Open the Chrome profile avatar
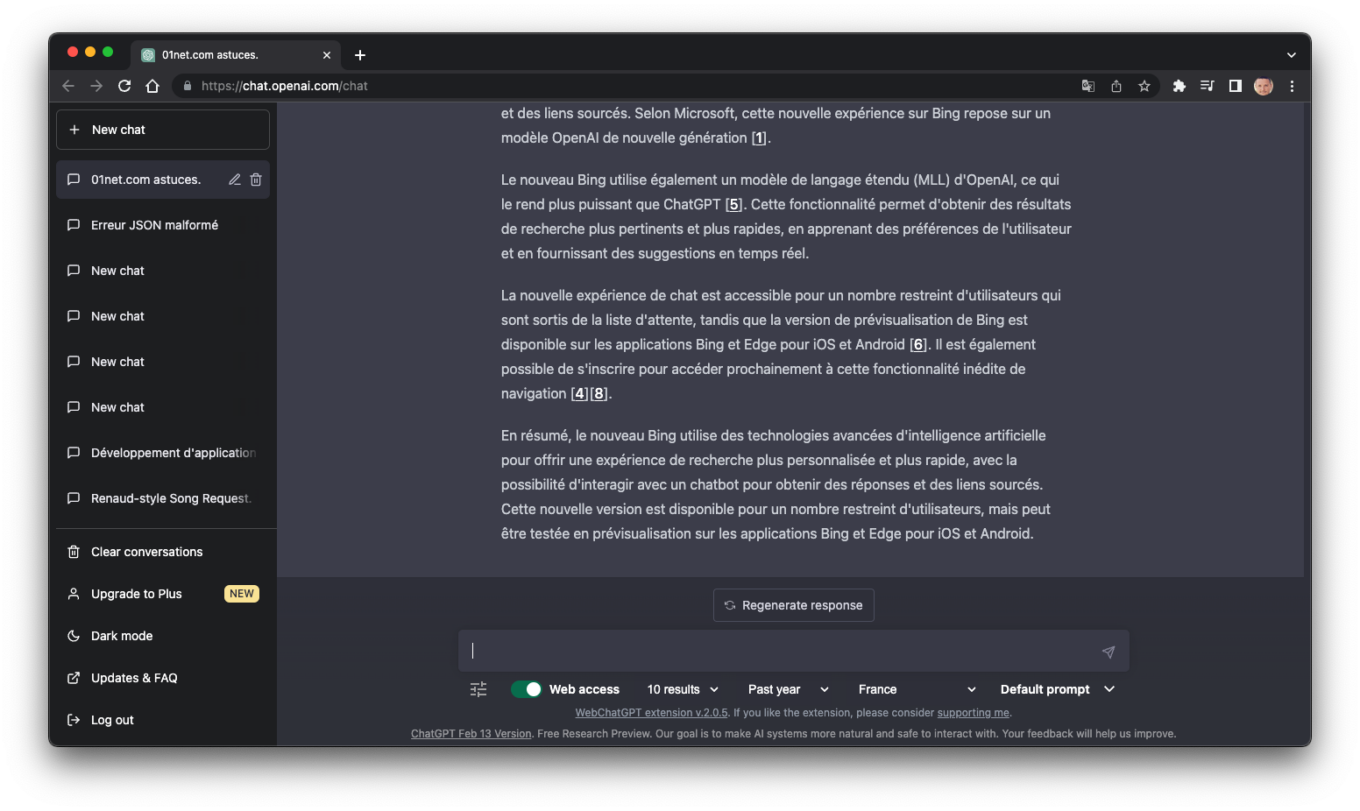 [1263, 86]
